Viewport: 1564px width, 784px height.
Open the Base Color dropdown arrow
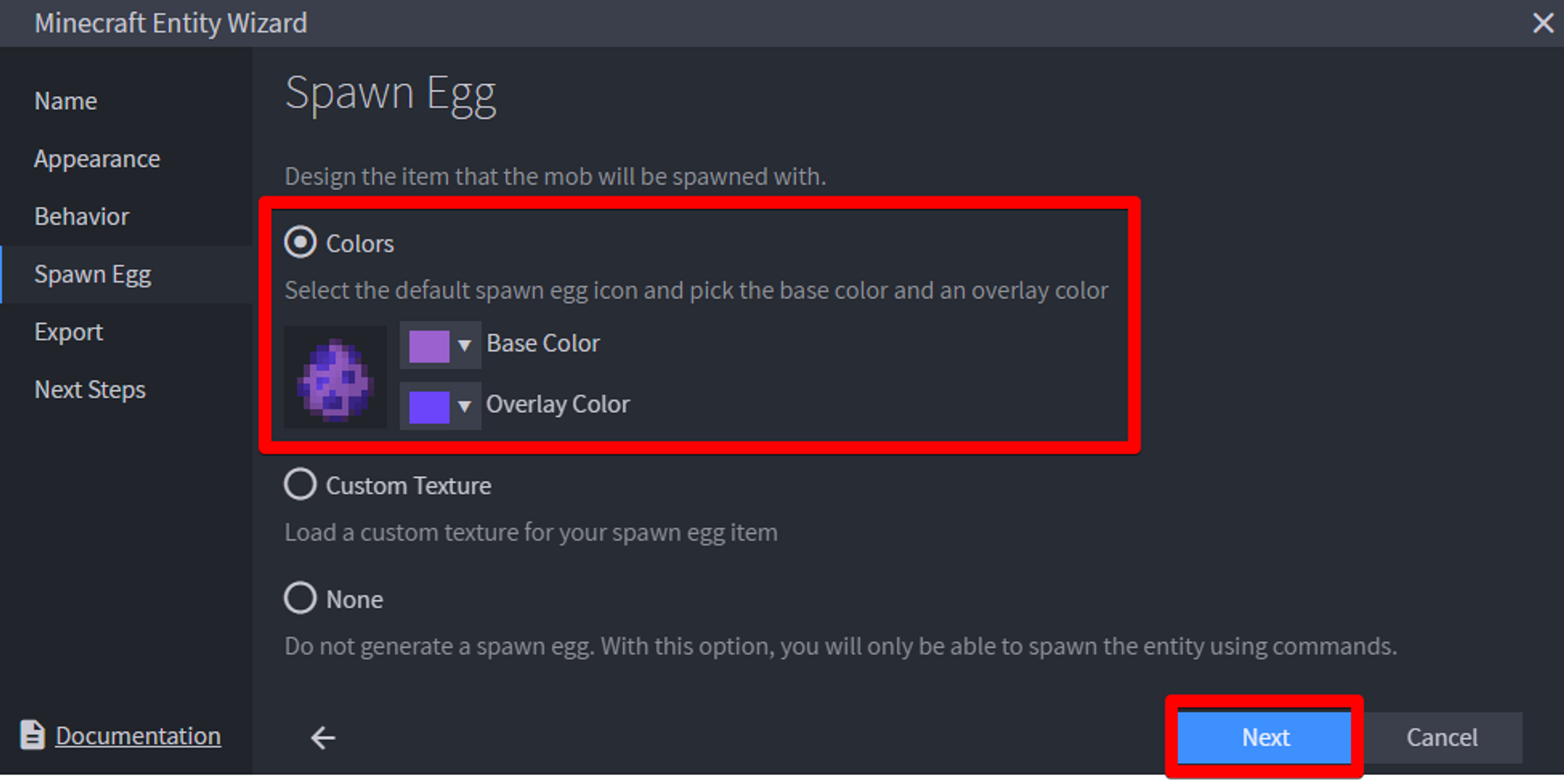464,345
